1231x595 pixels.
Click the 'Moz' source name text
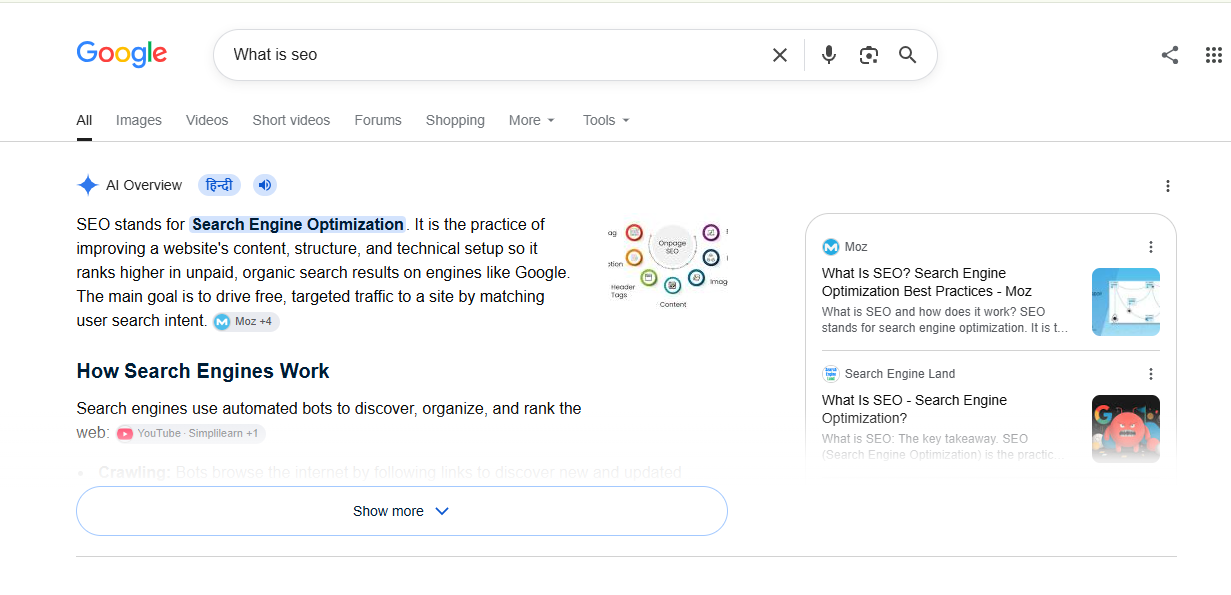coord(856,247)
